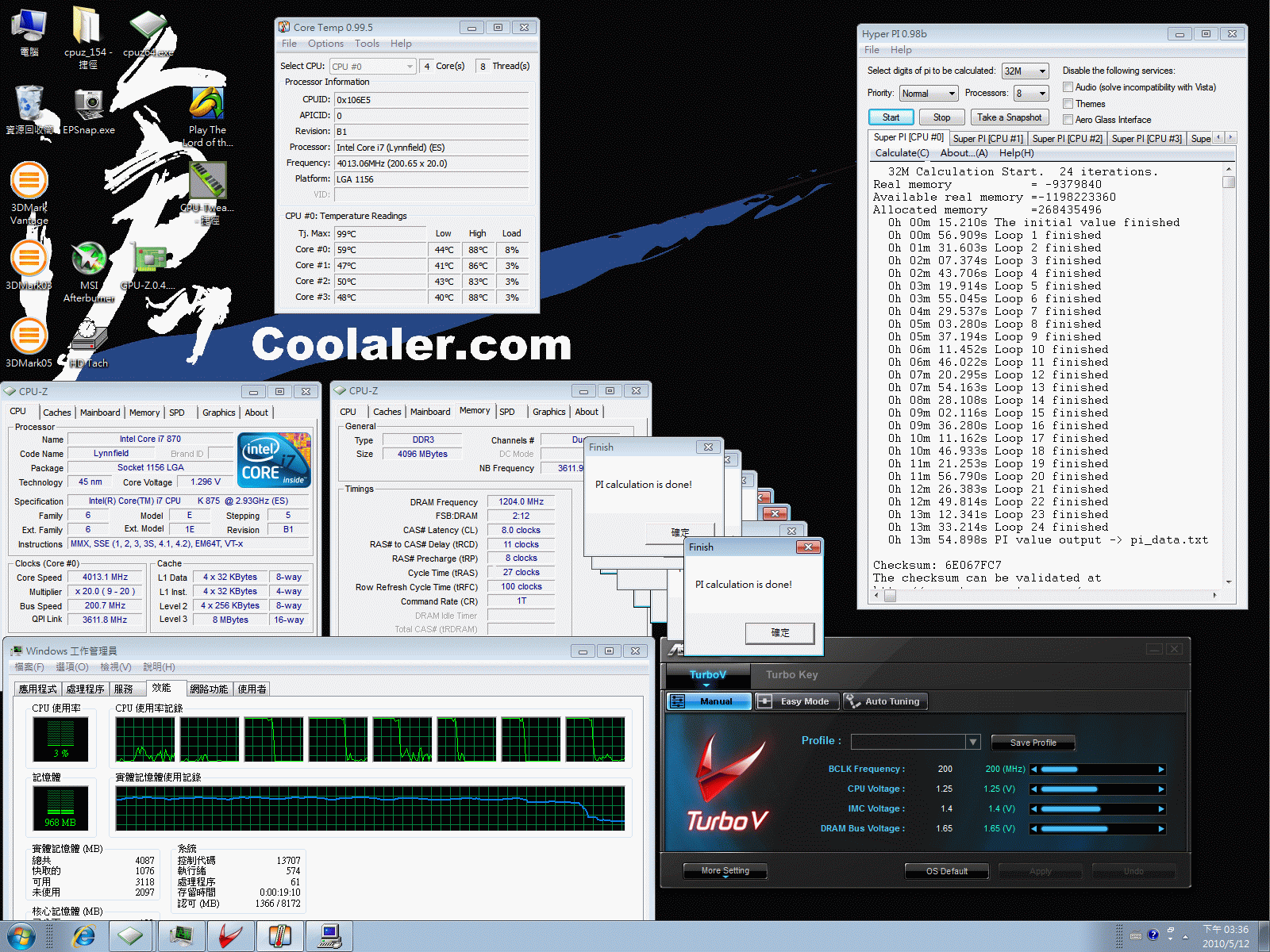Open the help icon in system tray

click(1153, 935)
